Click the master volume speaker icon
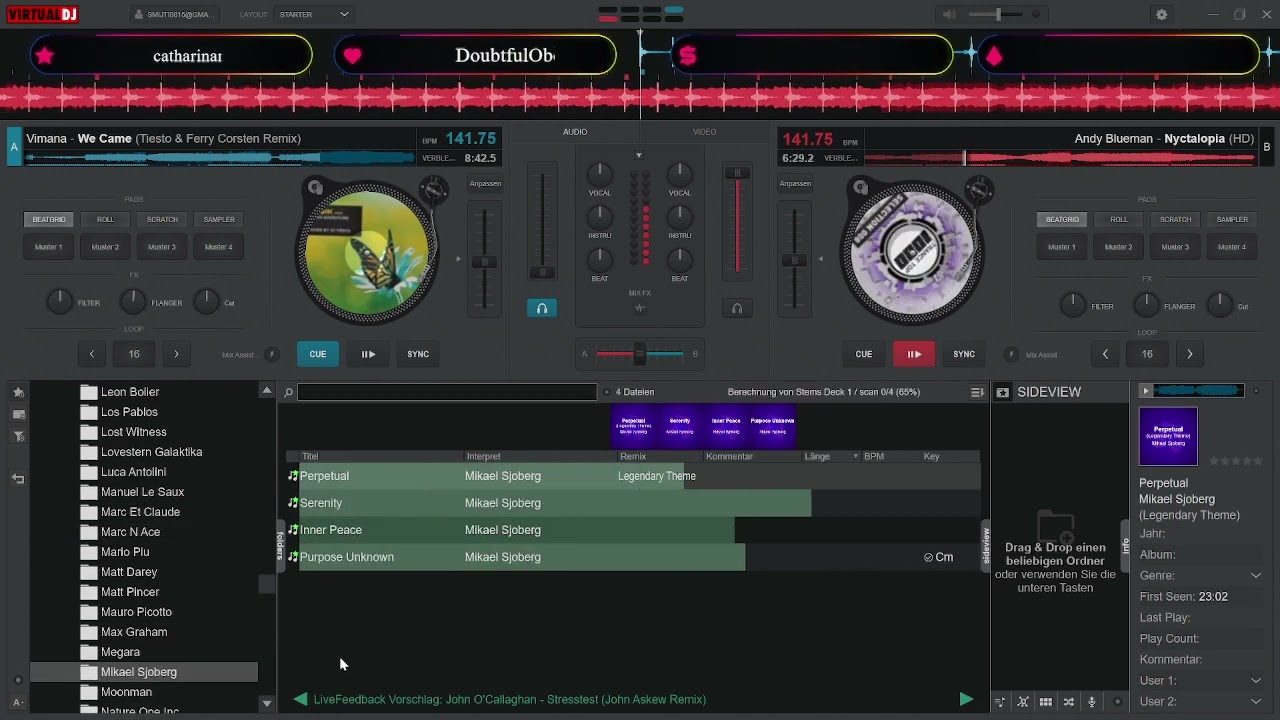This screenshot has height=720, width=1280. [x=949, y=14]
